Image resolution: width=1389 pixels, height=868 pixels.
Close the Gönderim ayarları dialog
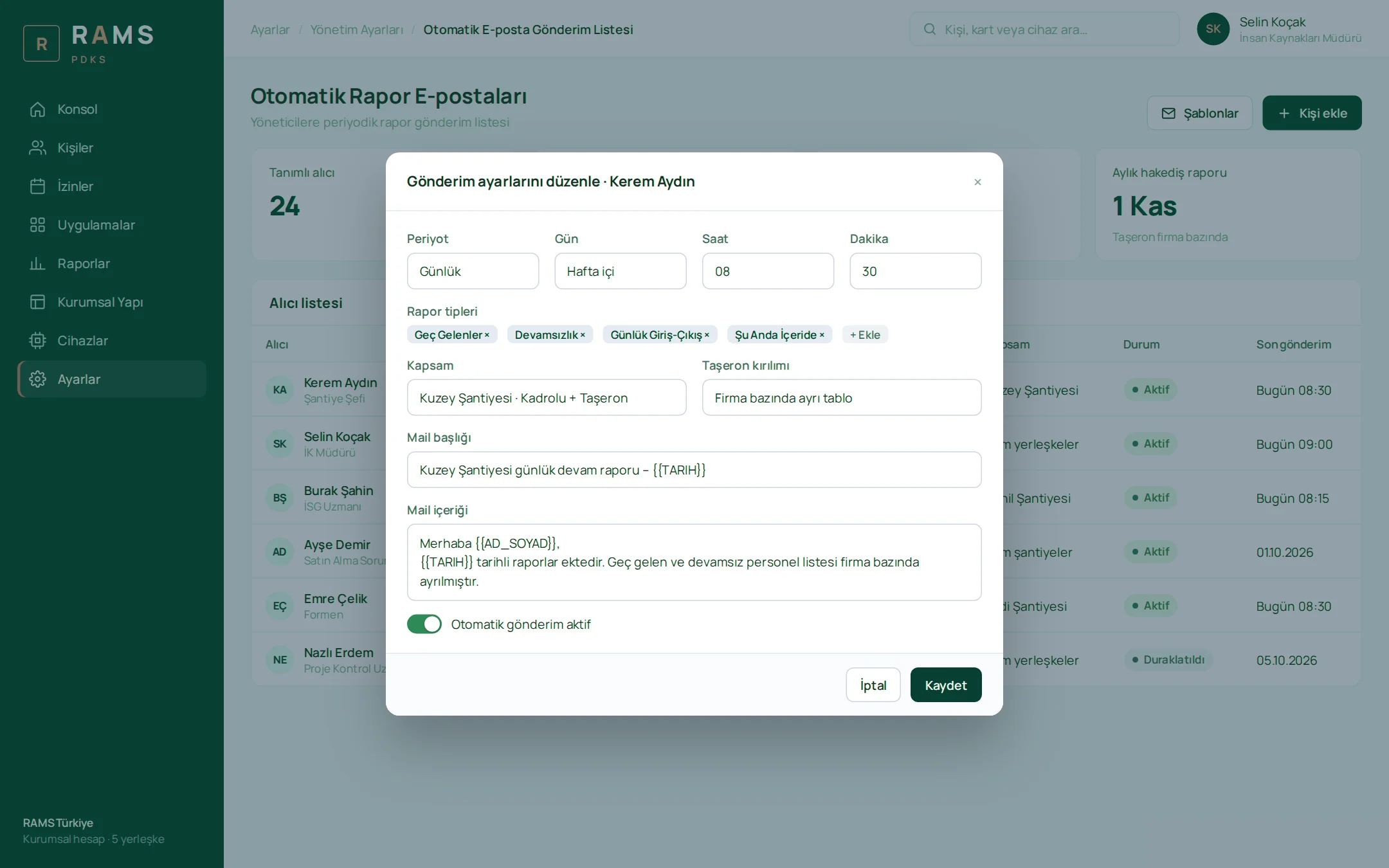[x=977, y=182]
